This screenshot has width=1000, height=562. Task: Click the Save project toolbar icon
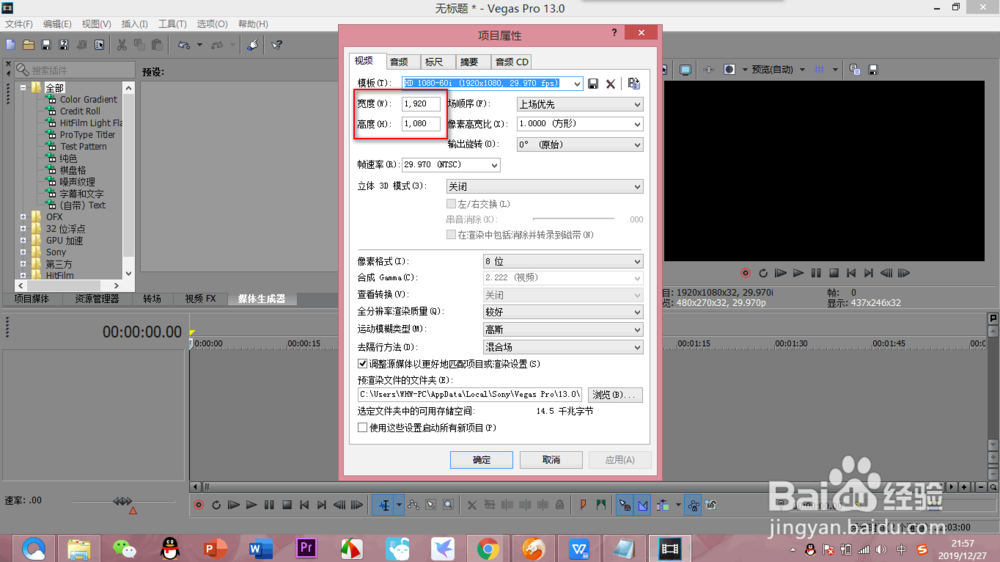(x=46, y=45)
